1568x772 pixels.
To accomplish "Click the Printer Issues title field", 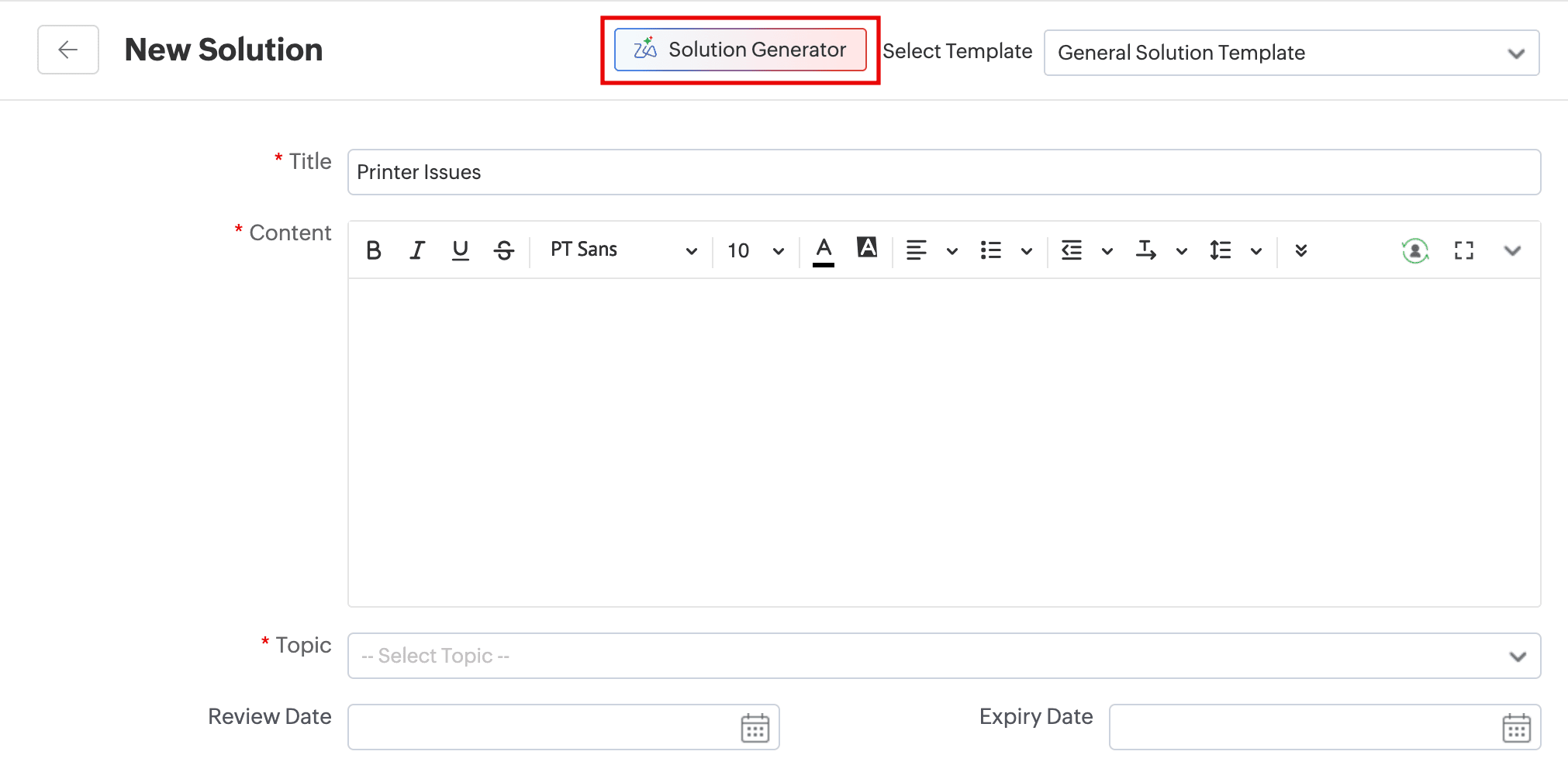I will click(944, 172).
